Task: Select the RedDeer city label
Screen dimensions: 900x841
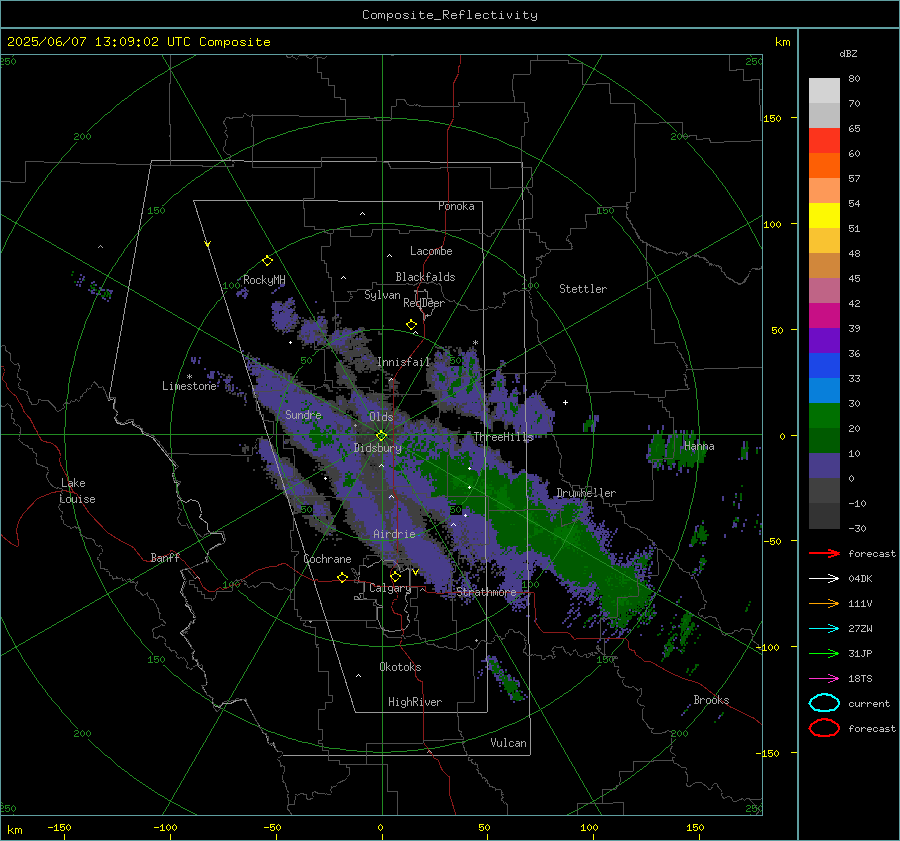Action: [424, 303]
